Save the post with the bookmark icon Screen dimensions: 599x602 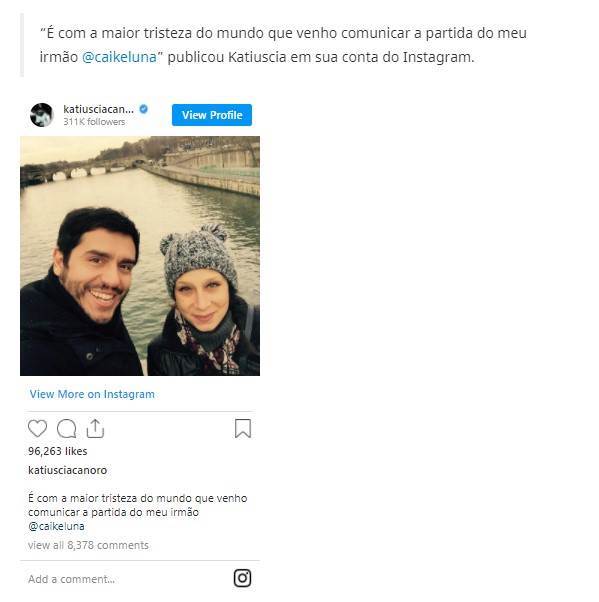243,428
